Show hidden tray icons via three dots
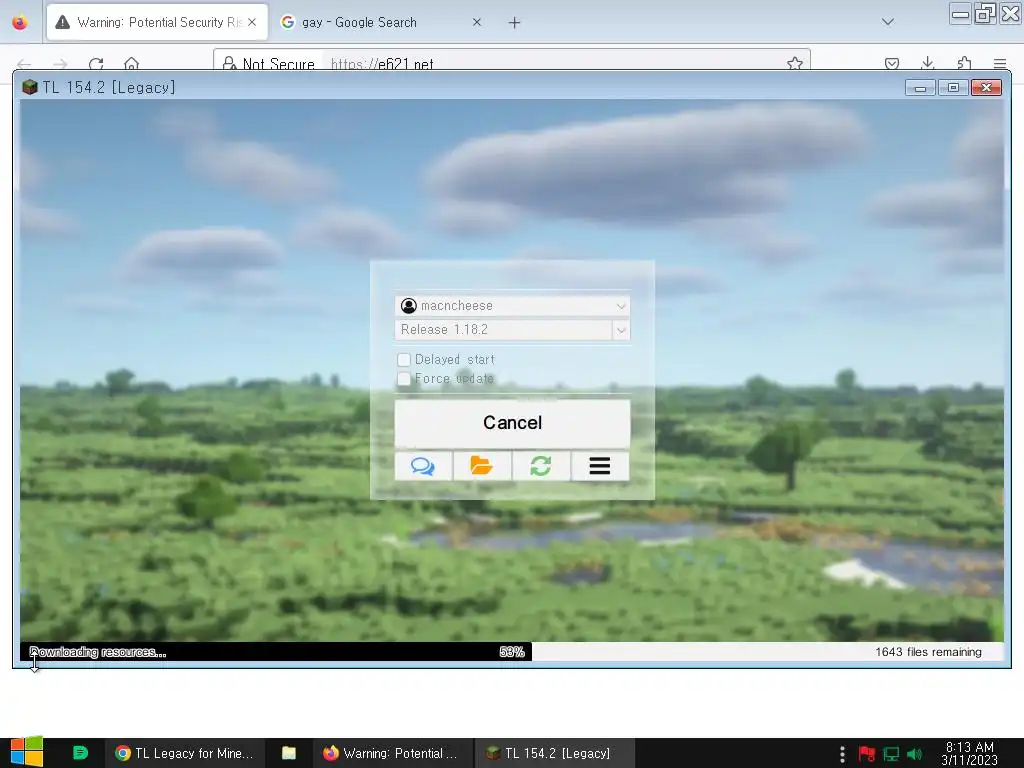1024x768 pixels. tap(842, 754)
